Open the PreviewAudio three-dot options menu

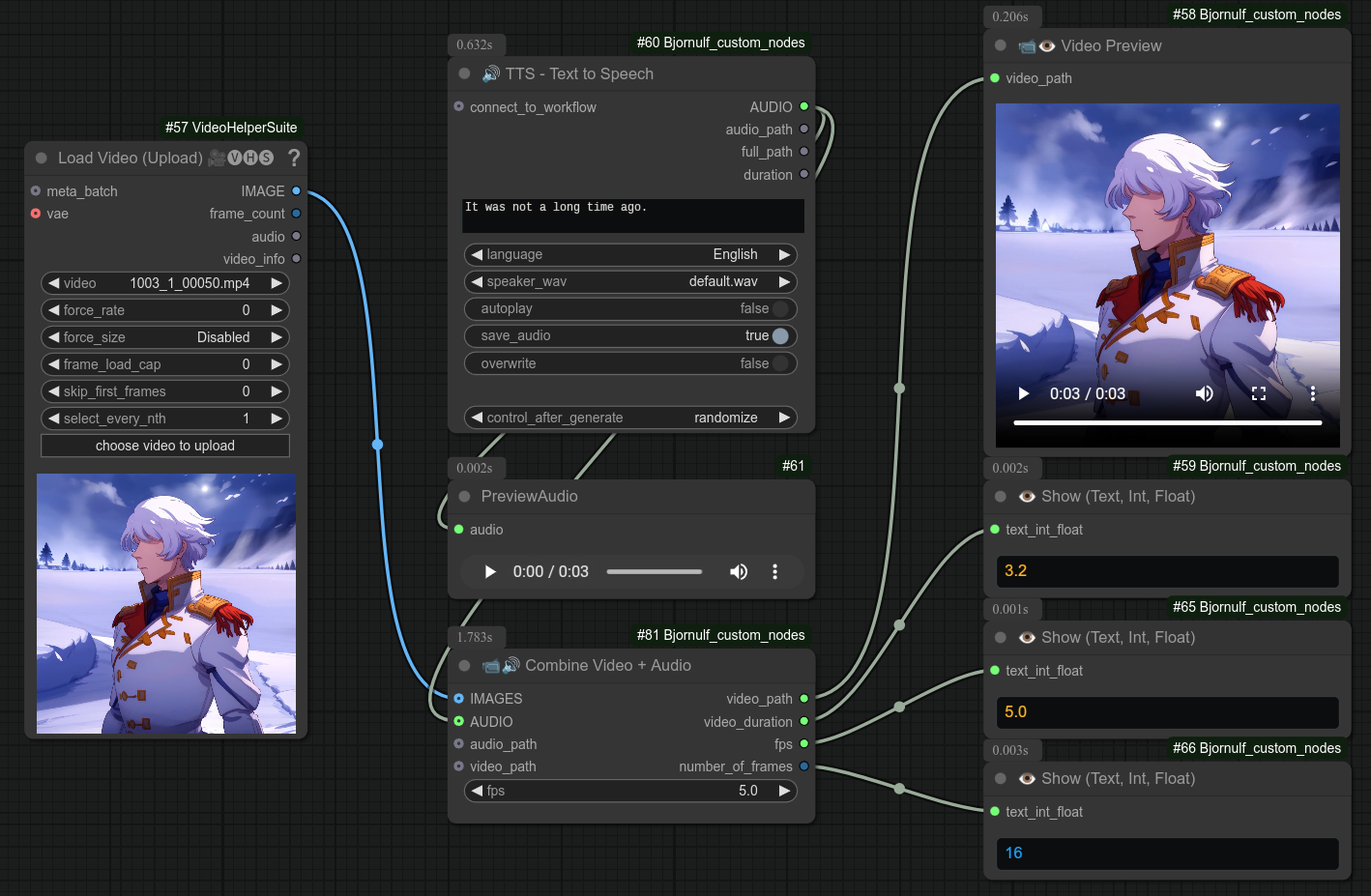[774, 571]
